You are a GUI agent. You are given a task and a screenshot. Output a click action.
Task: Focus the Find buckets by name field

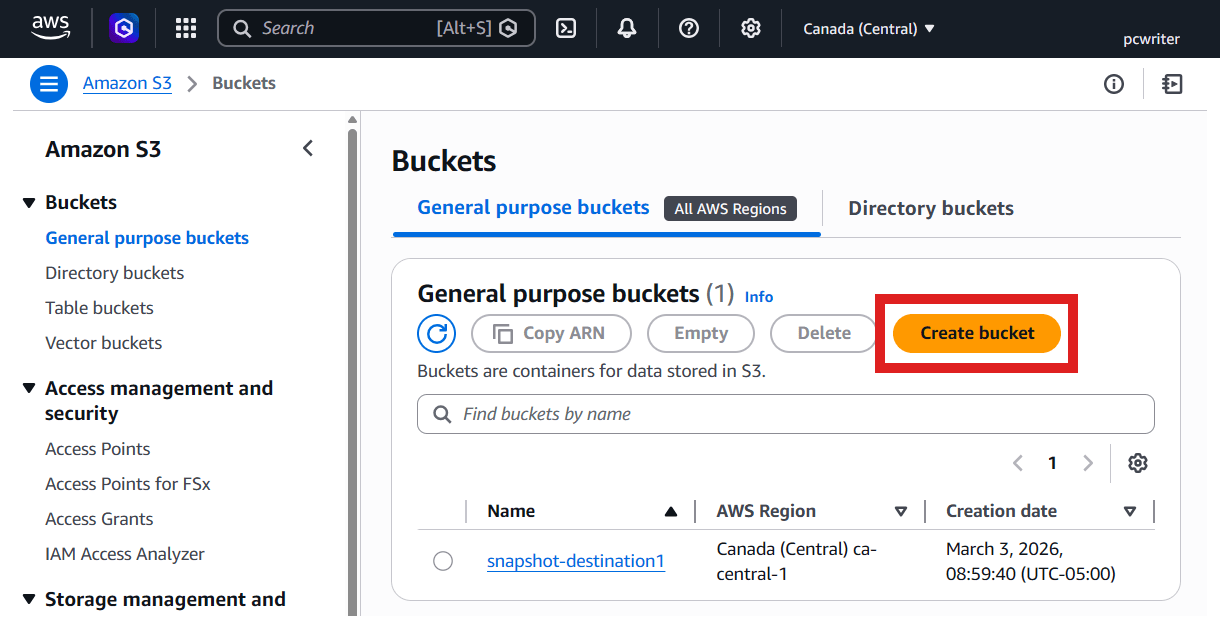coord(785,414)
